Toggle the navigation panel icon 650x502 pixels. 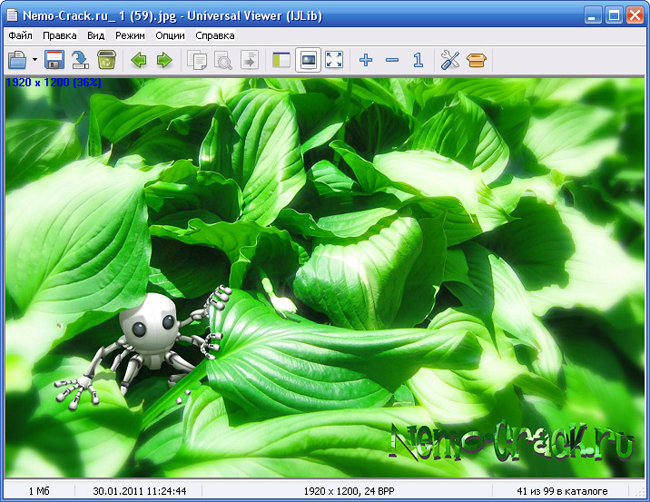pyautogui.click(x=281, y=60)
